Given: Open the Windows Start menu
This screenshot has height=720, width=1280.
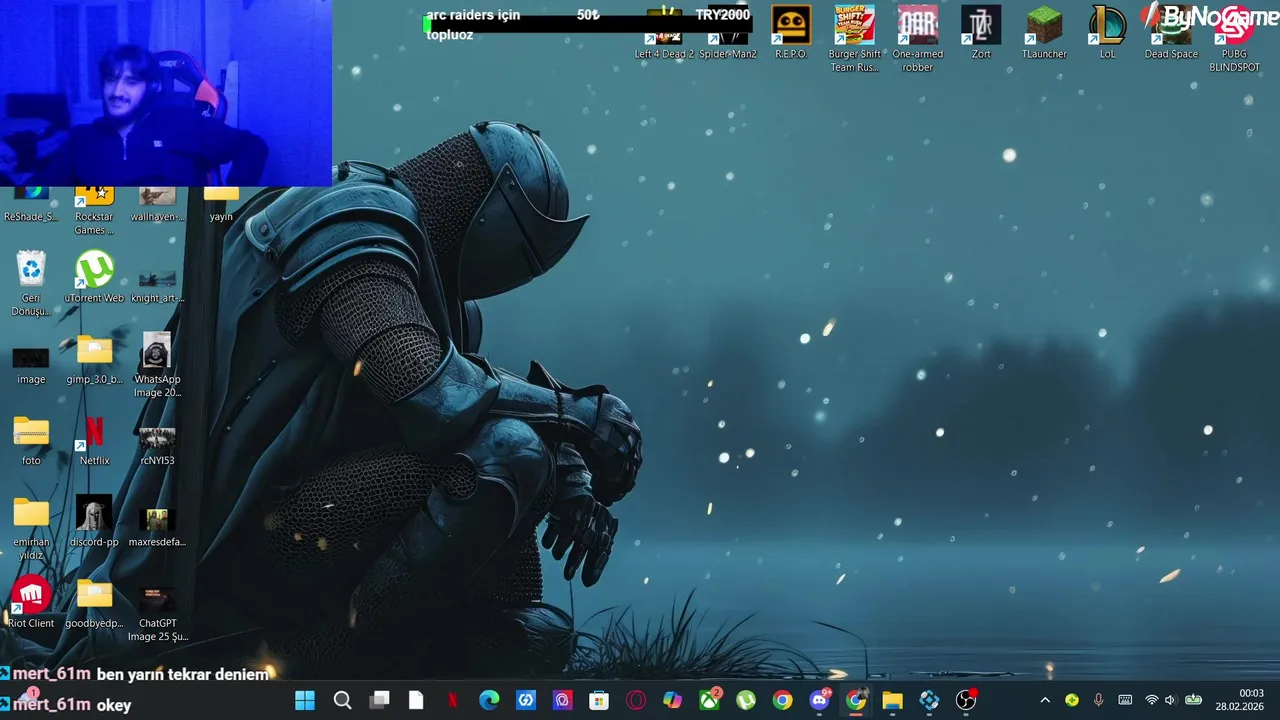Looking at the screenshot, I should 305,700.
